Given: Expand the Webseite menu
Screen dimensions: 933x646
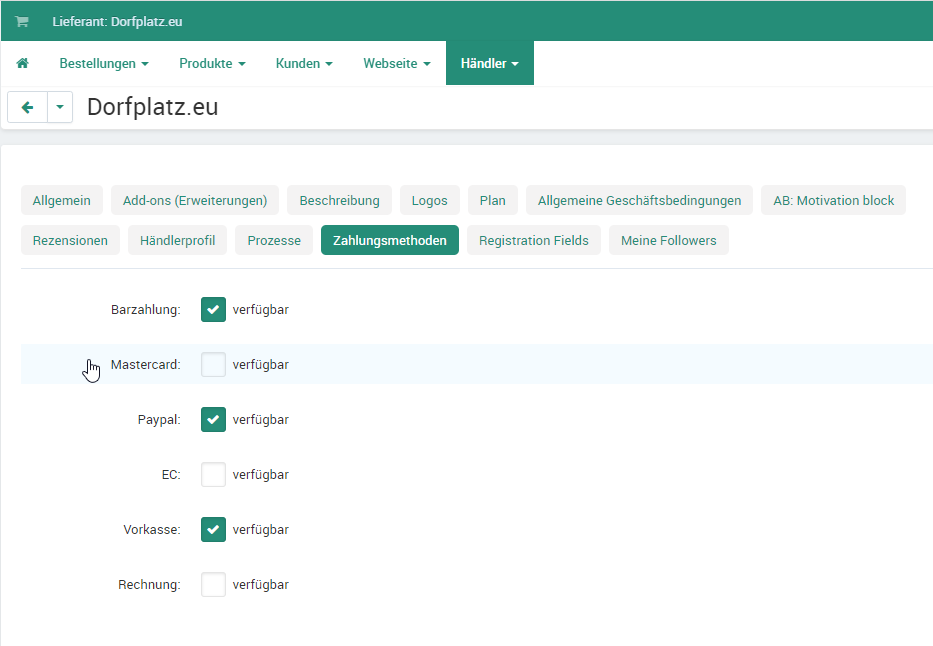Looking at the screenshot, I should click(x=397, y=63).
